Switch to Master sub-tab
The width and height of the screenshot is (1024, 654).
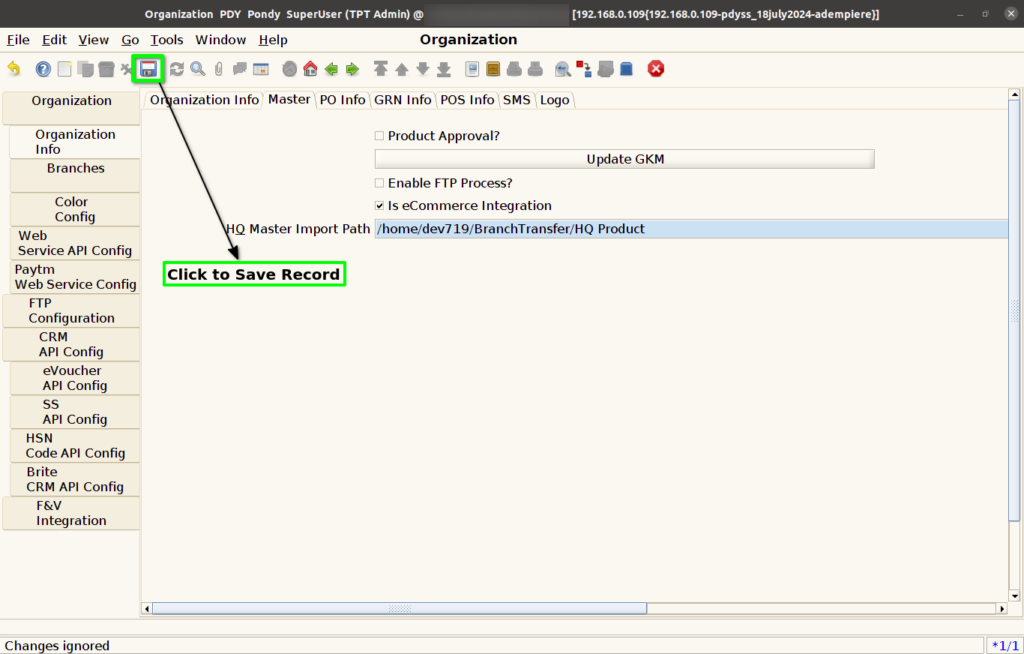click(x=289, y=99)
